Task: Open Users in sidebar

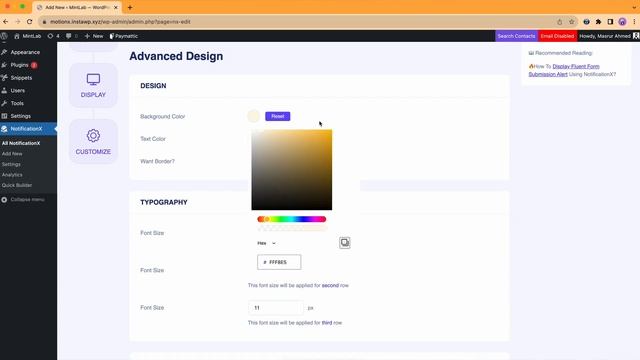Action: point(18,90)
